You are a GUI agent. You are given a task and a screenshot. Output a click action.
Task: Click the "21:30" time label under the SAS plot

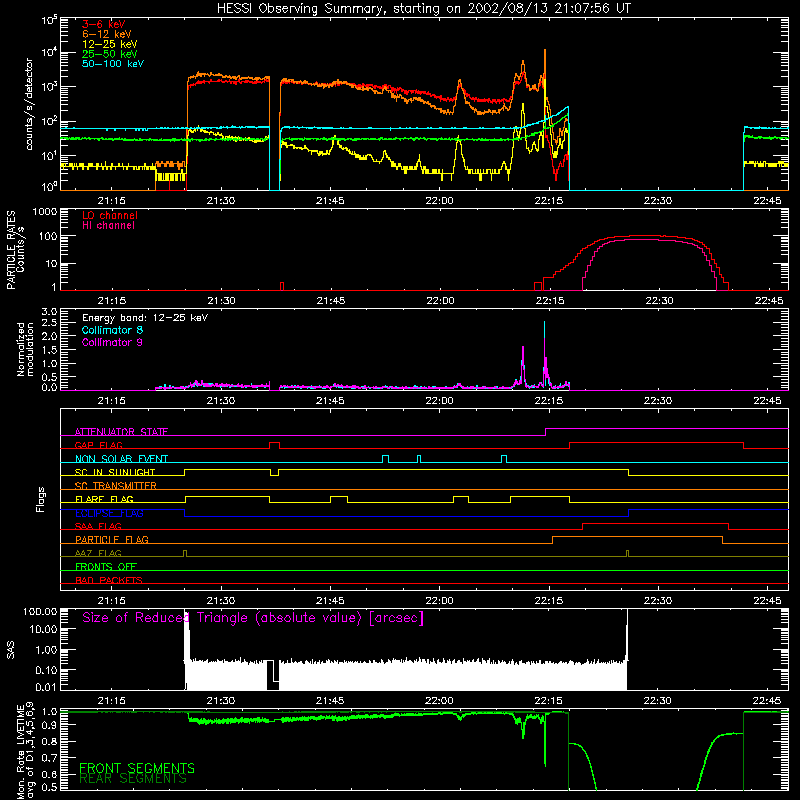(x=221, y=701)
